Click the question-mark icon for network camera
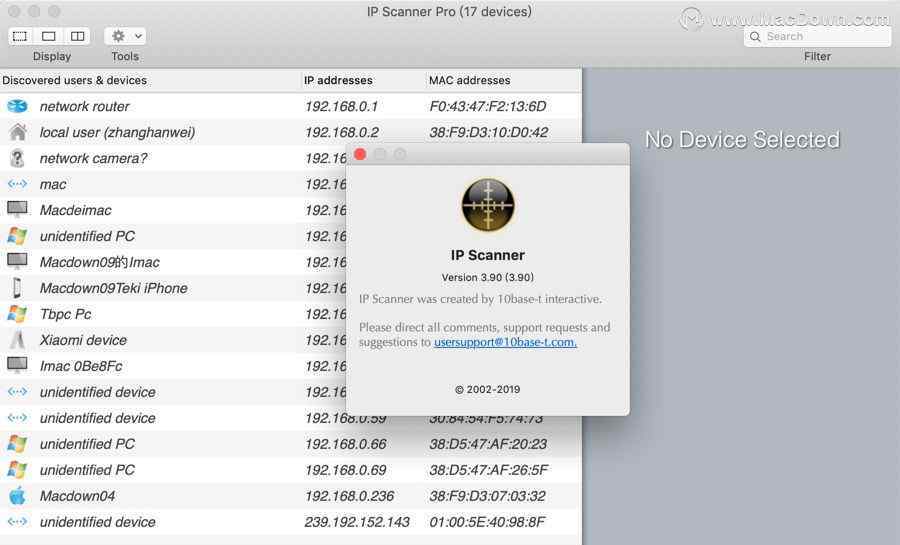This screenshot has width=900, height=545. point(17,158)
